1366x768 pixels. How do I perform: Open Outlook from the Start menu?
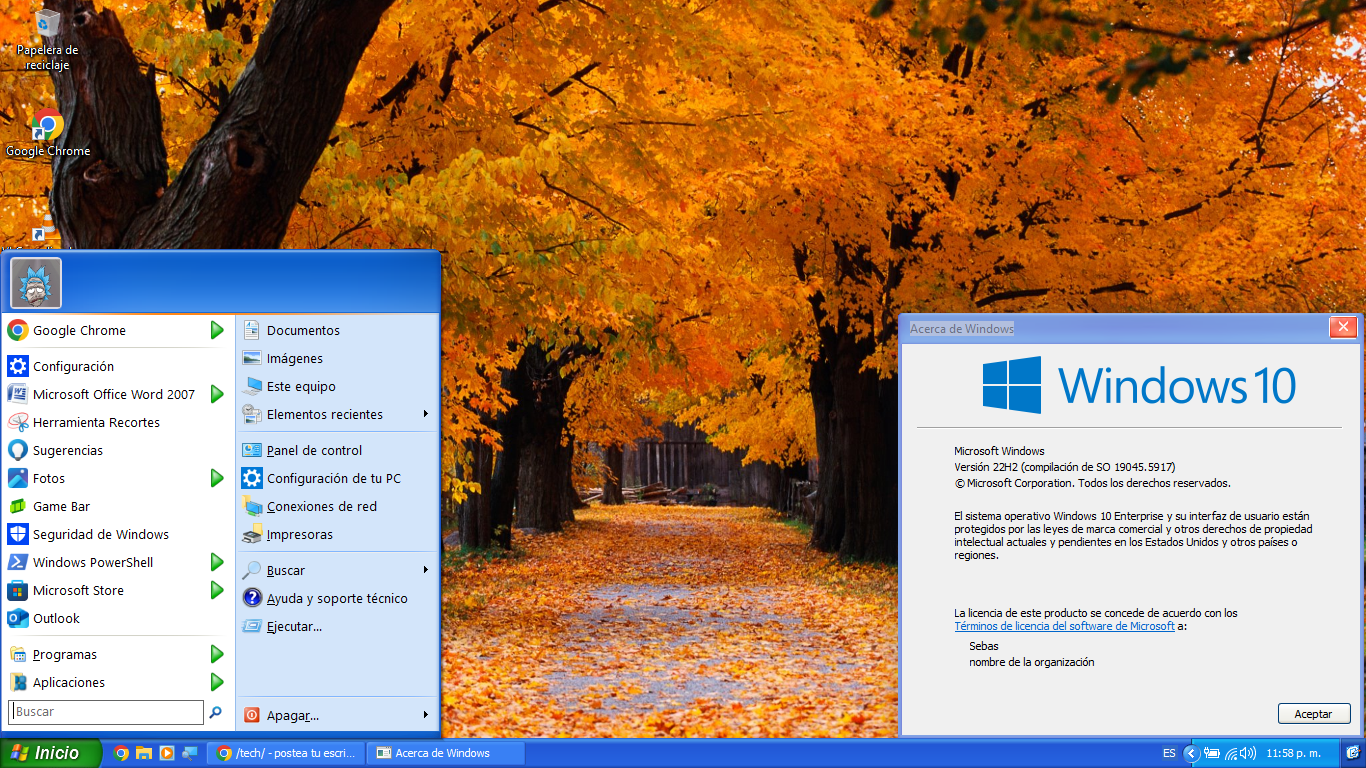tap(118, 618)
